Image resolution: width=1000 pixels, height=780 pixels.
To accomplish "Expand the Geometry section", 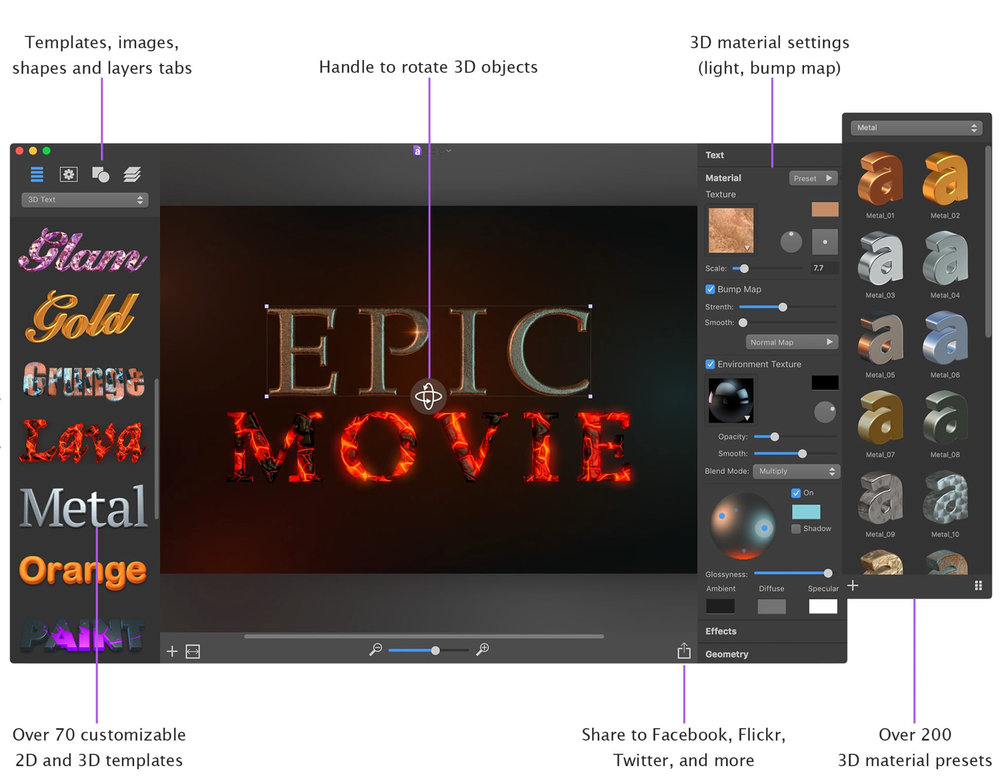I will tap(726, 654).
